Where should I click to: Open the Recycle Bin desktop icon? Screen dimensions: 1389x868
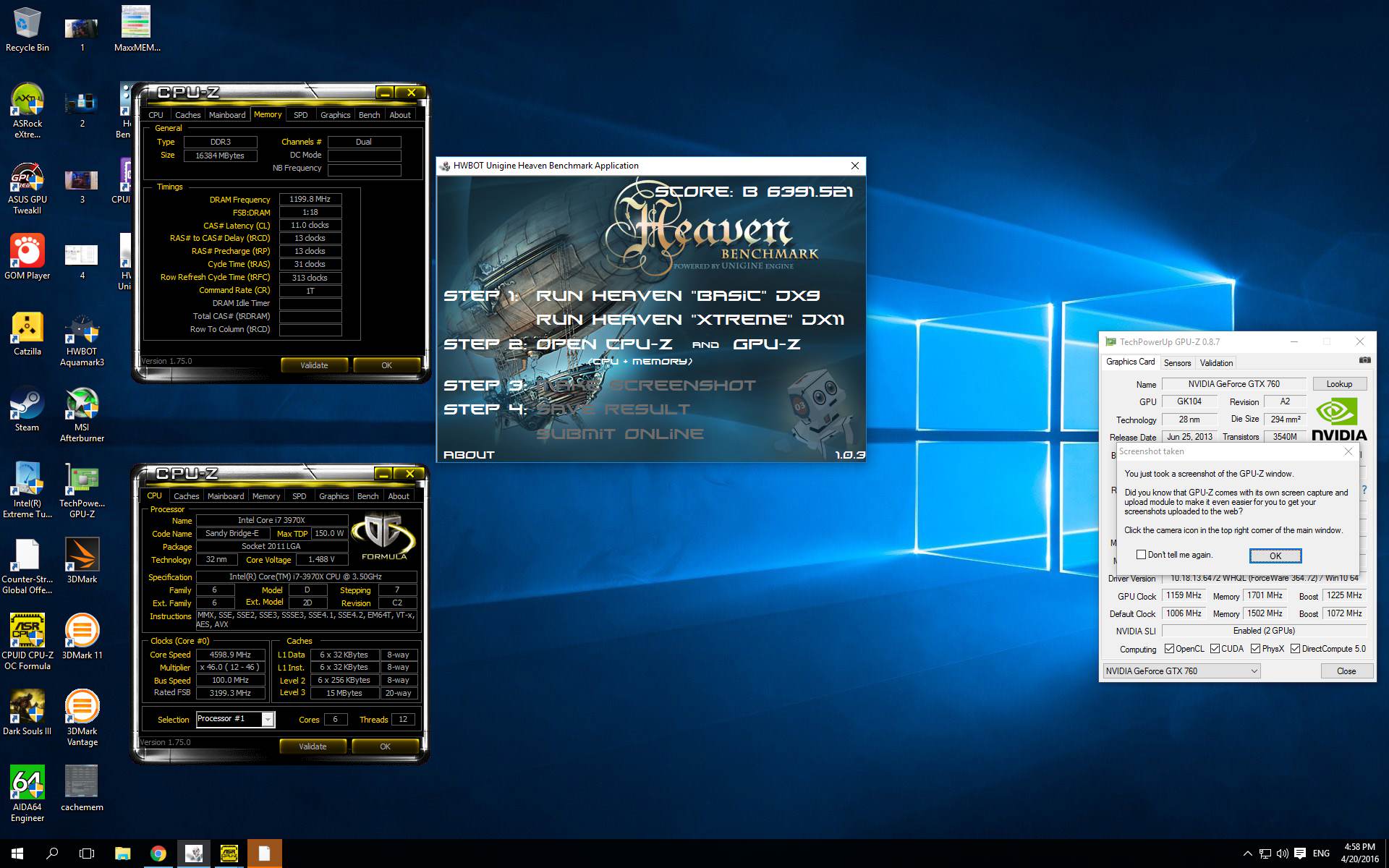click(x=27, y=29)
